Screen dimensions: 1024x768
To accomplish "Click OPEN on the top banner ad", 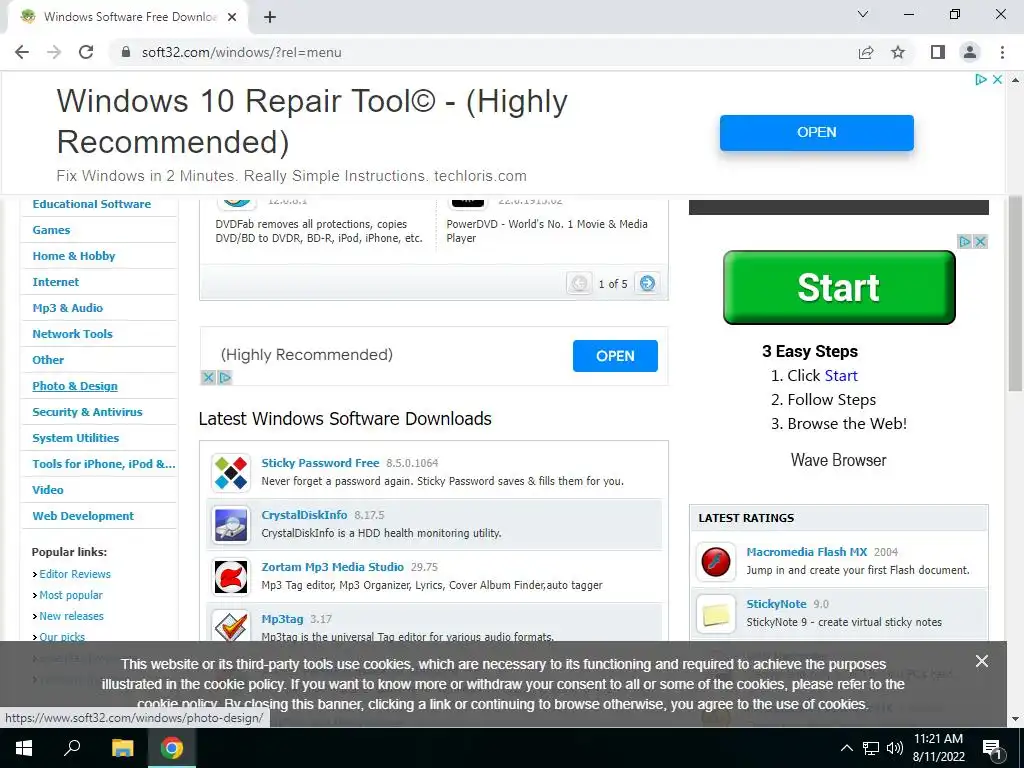I will pyautogui.click(x=816, y=133).
